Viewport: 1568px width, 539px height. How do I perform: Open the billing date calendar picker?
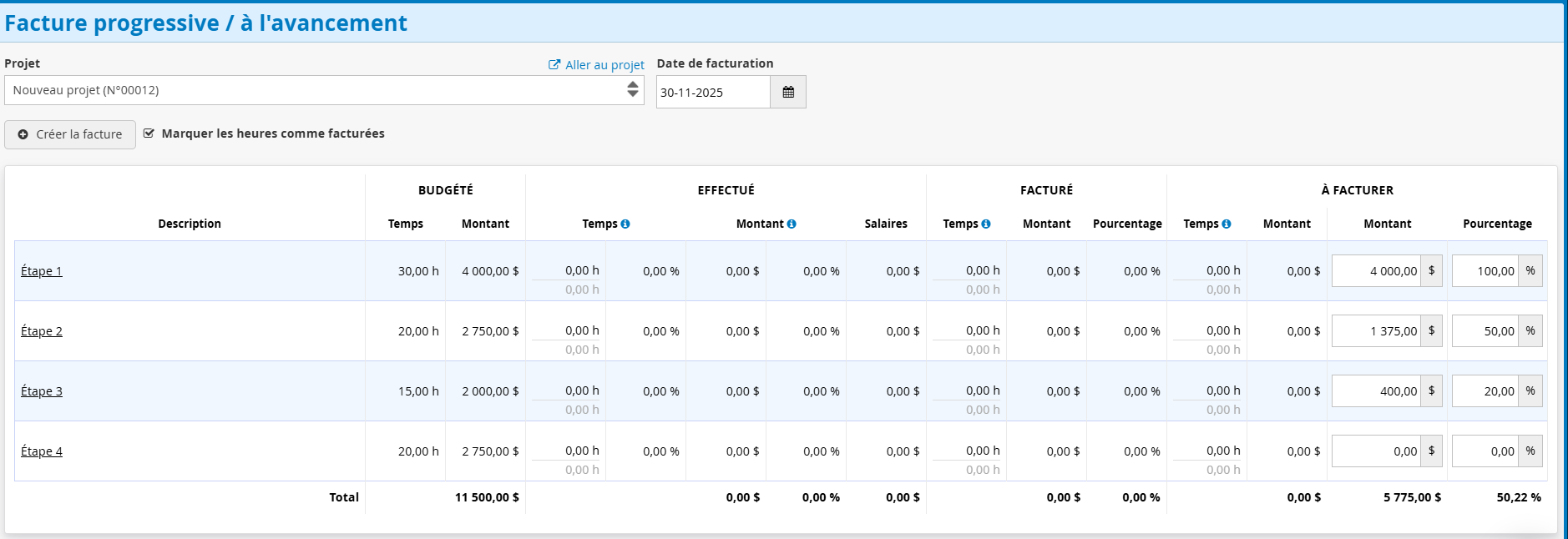787,93
